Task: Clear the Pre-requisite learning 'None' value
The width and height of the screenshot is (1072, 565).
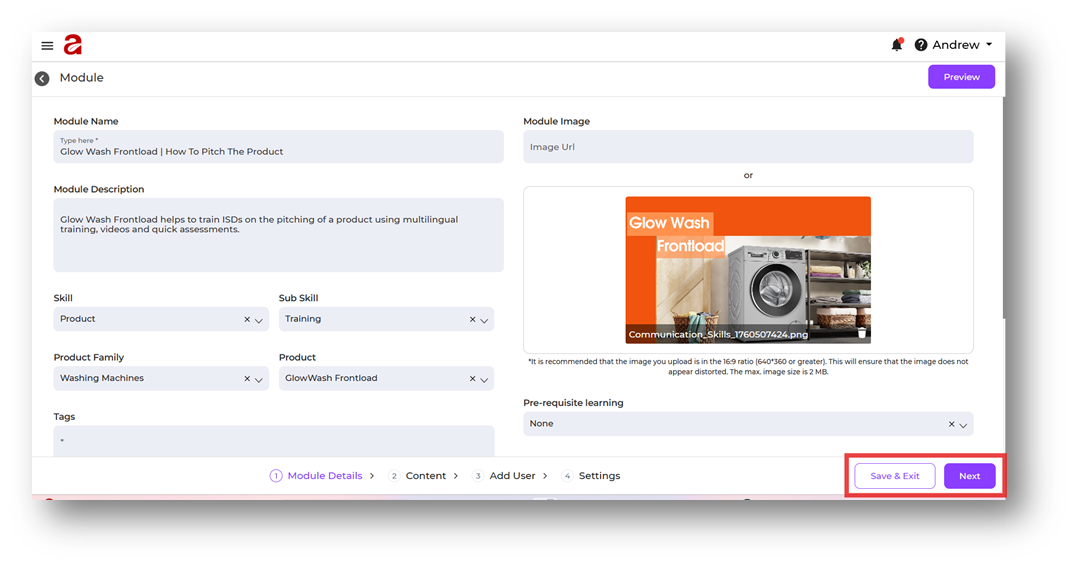Action: point(951,424)
